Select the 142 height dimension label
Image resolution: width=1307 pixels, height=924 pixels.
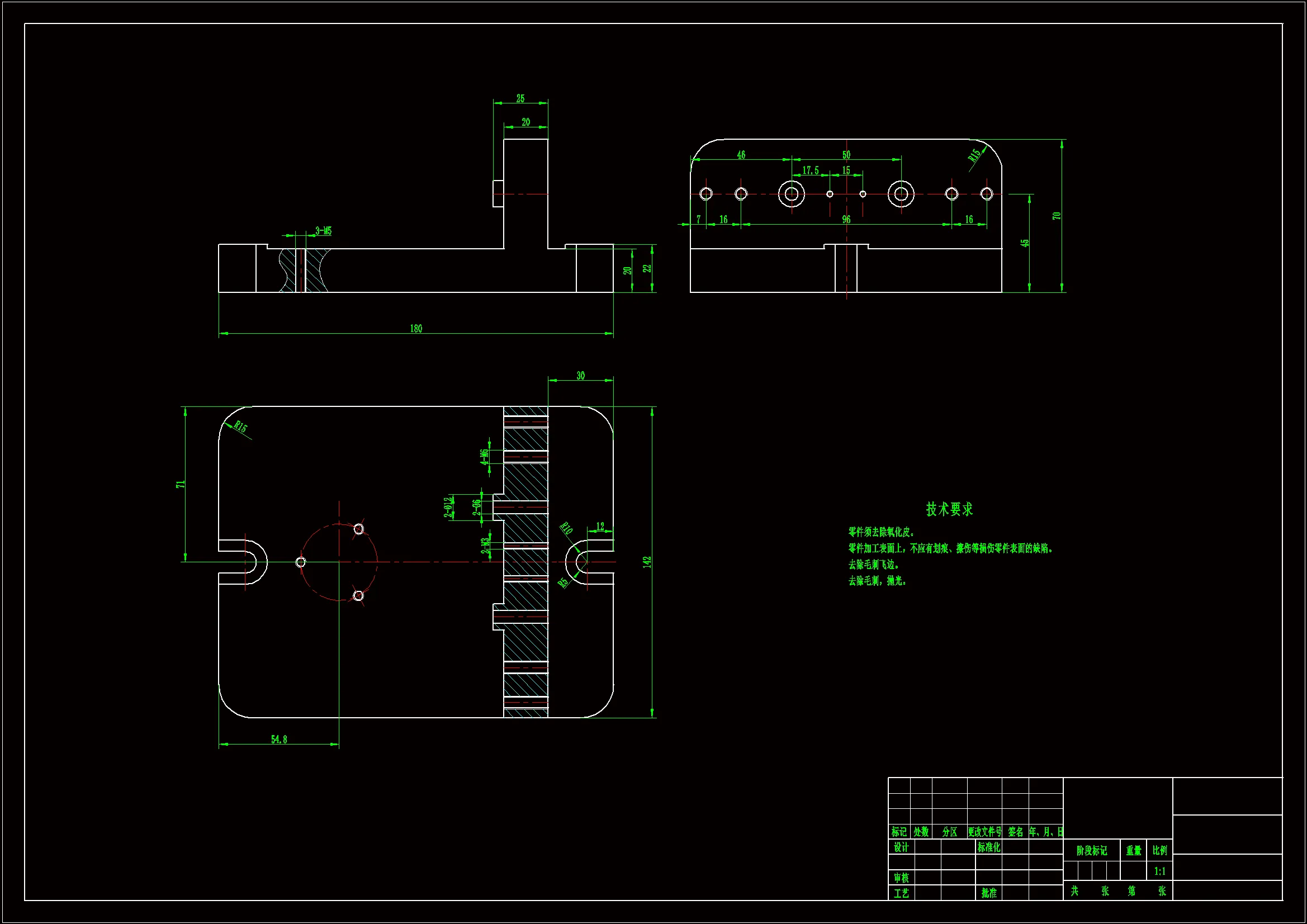click(x=647, y=562)
